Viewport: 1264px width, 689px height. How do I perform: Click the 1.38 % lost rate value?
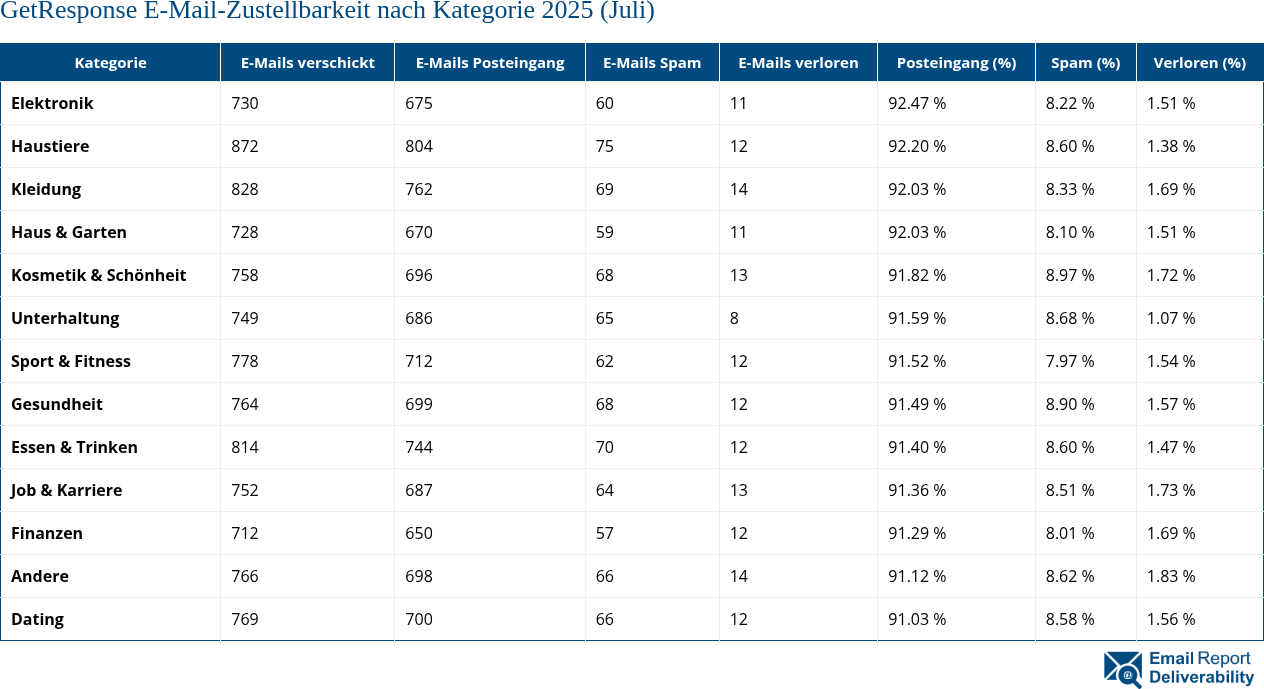[x=1171, y=146]
